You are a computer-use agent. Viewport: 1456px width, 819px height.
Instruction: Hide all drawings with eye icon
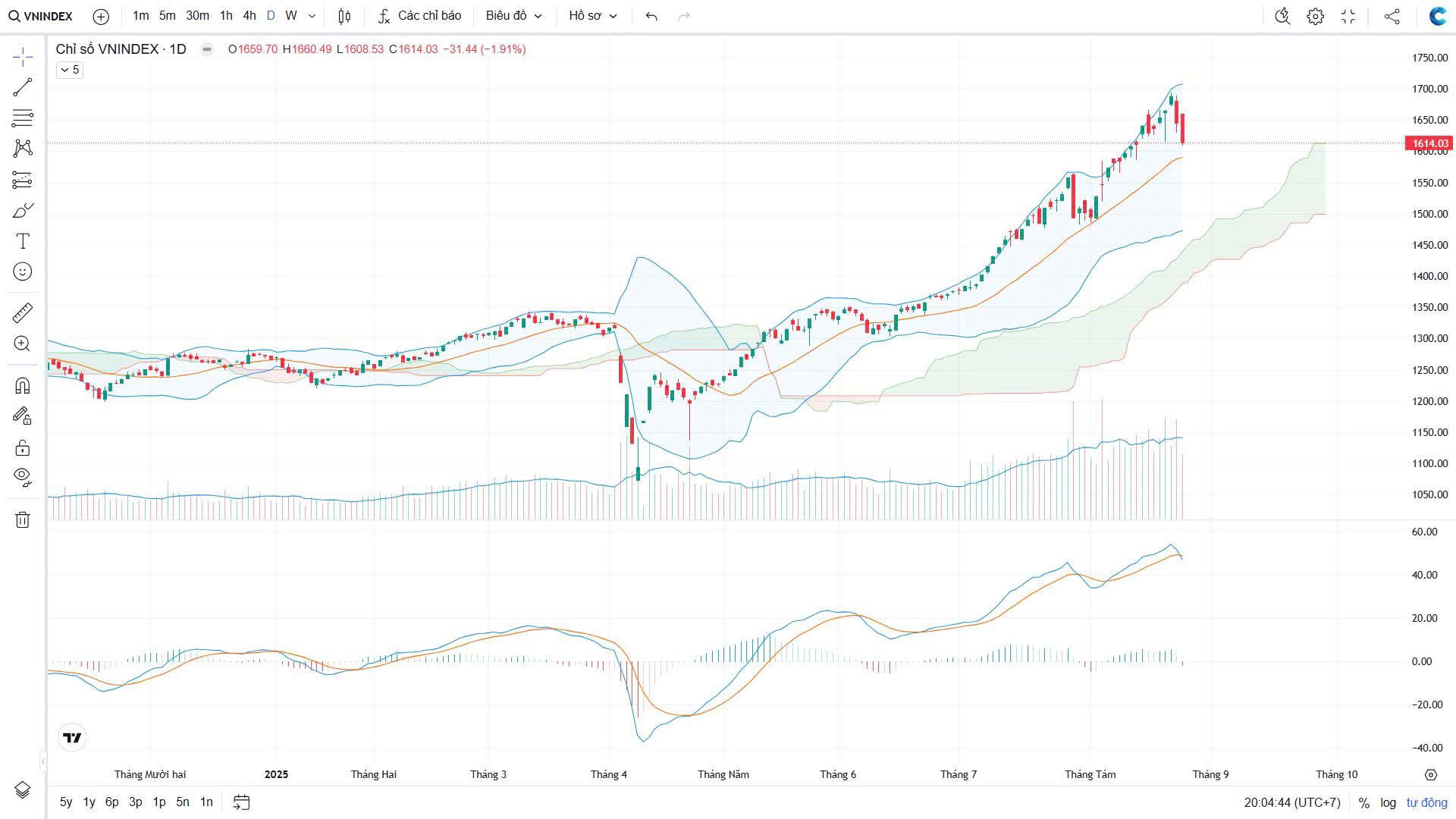coord(23,476)
